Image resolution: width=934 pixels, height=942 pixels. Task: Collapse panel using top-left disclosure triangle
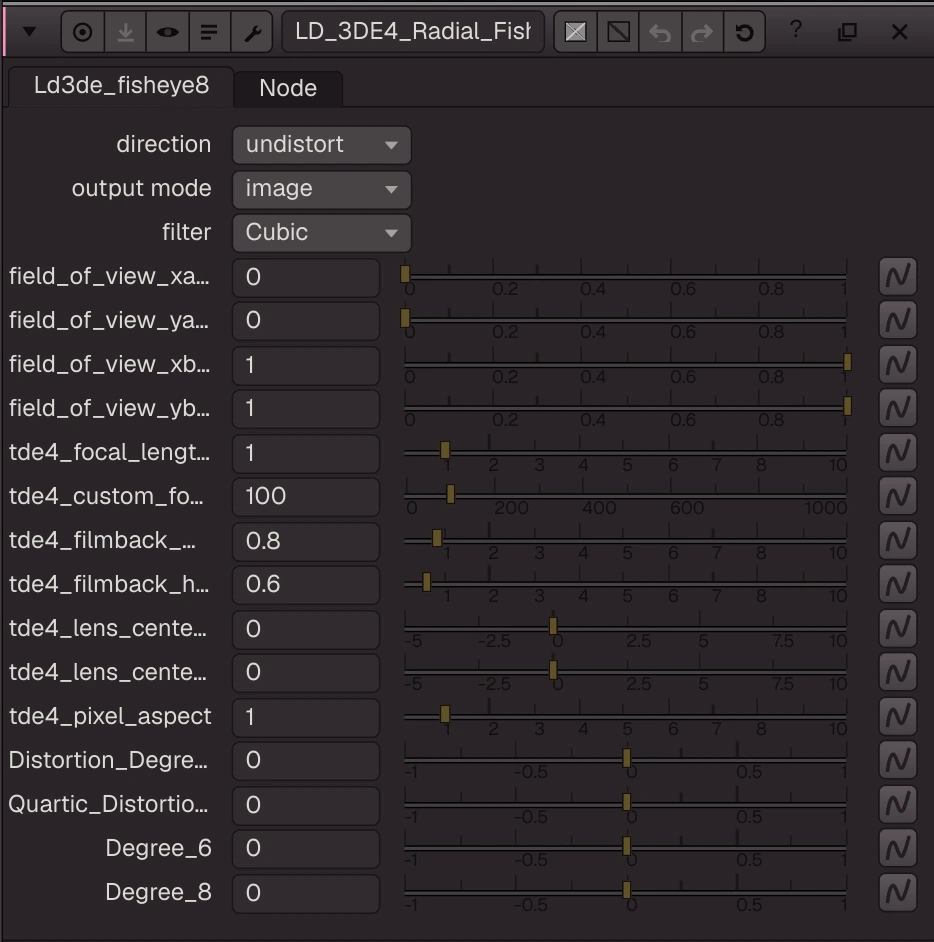(x=29, y=31)
